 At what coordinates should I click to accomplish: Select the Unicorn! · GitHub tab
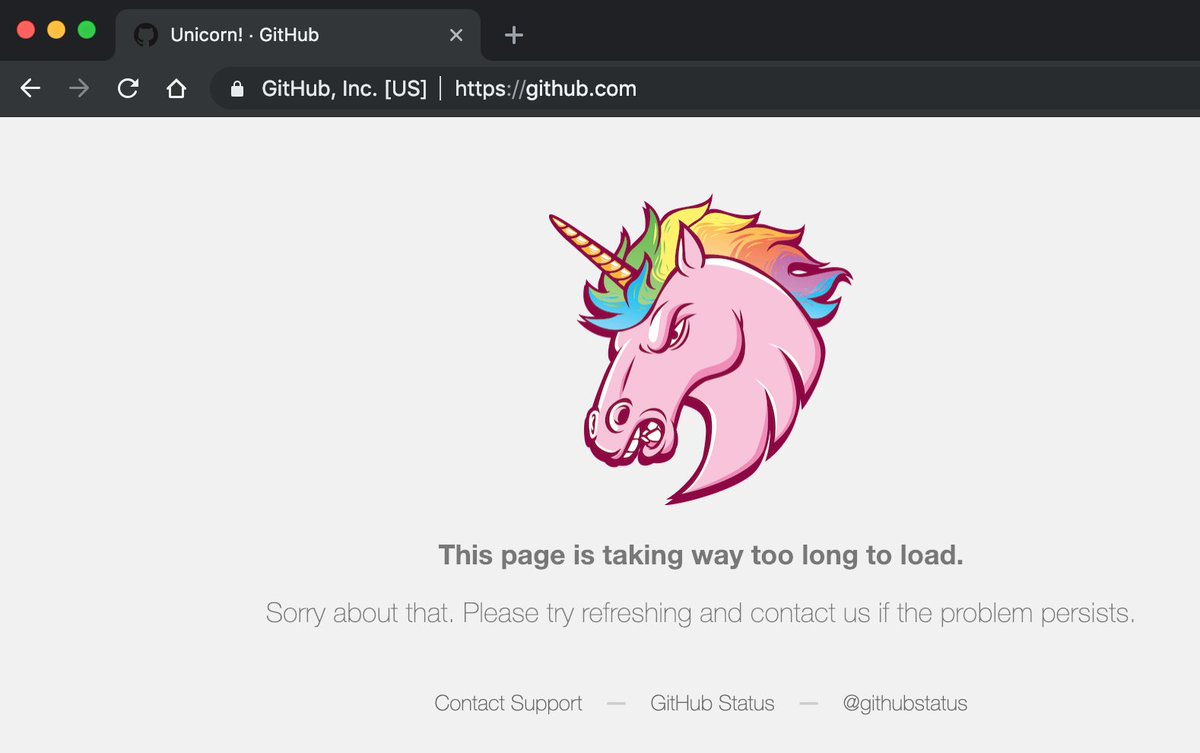click(298, 35)
